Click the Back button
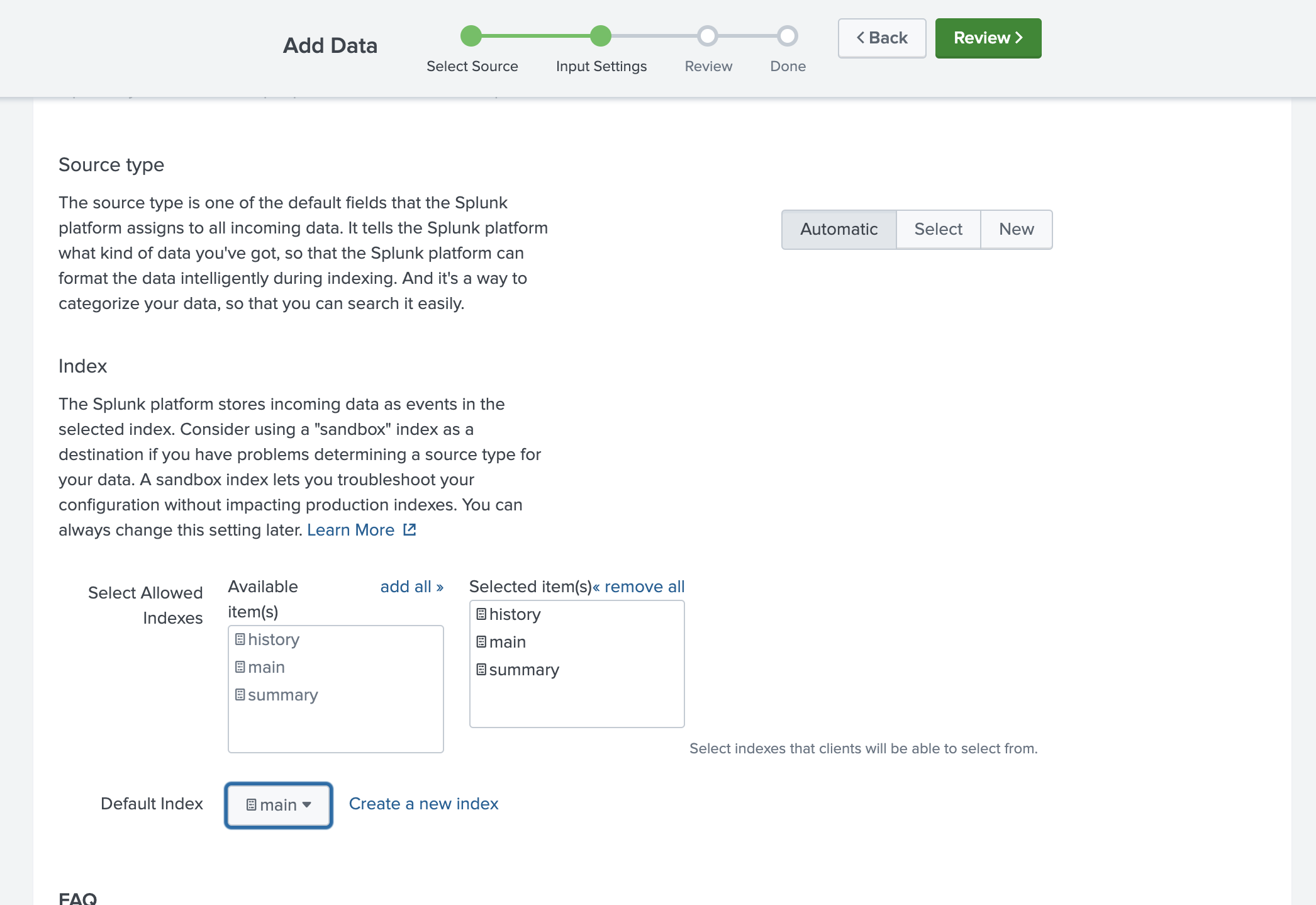 (881, 38)
